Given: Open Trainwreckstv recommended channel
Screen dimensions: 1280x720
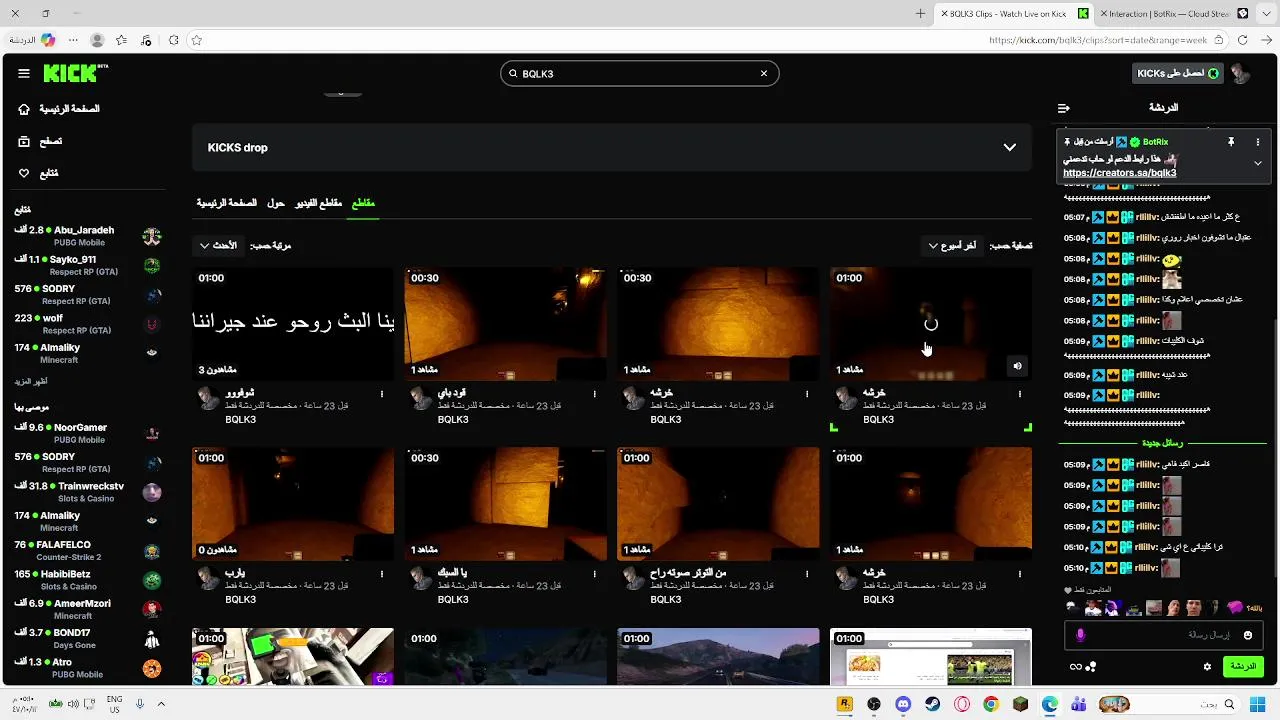Looking at the screenshot, I should [x=88, y=492].
